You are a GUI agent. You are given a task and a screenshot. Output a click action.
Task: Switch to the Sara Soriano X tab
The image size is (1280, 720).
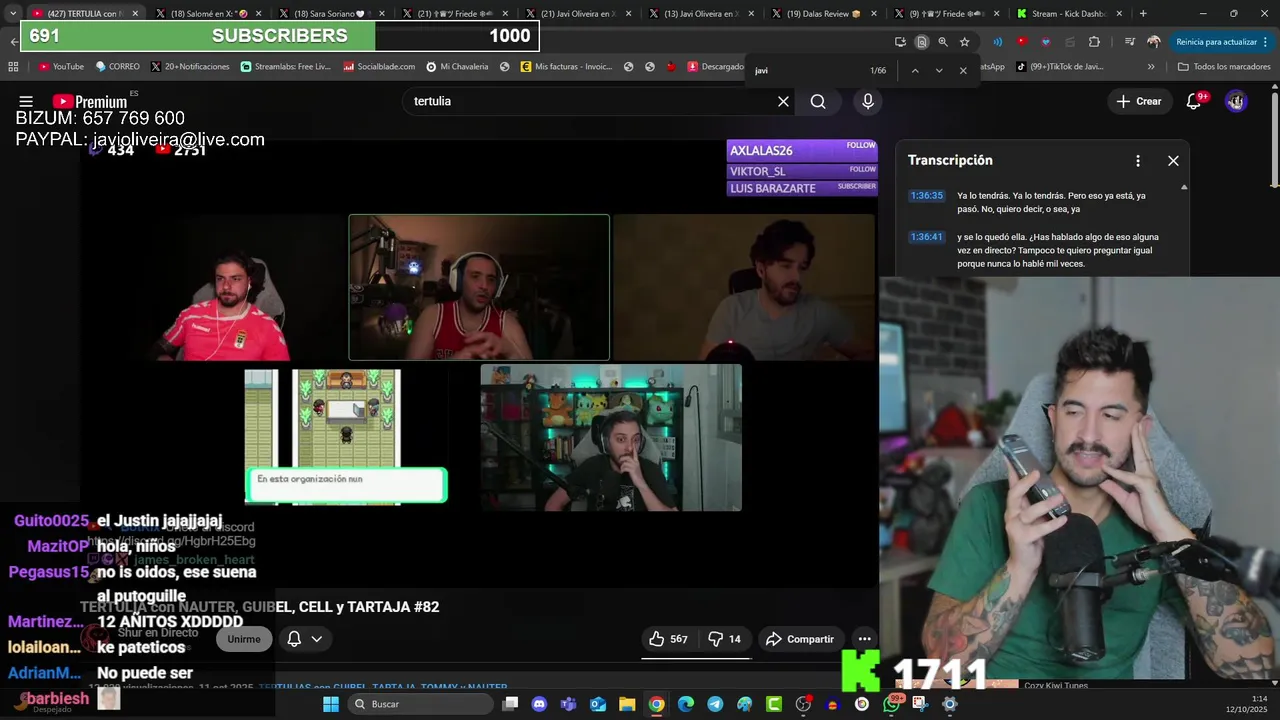point(331,14)
